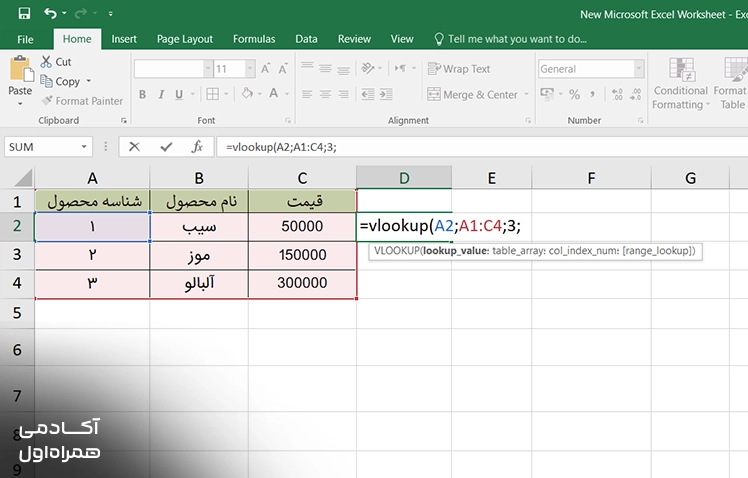Screen dimensions: 748x478
Task: Click Decrease Indent icon
Action: pyautogui.click(x=368, y=94)
